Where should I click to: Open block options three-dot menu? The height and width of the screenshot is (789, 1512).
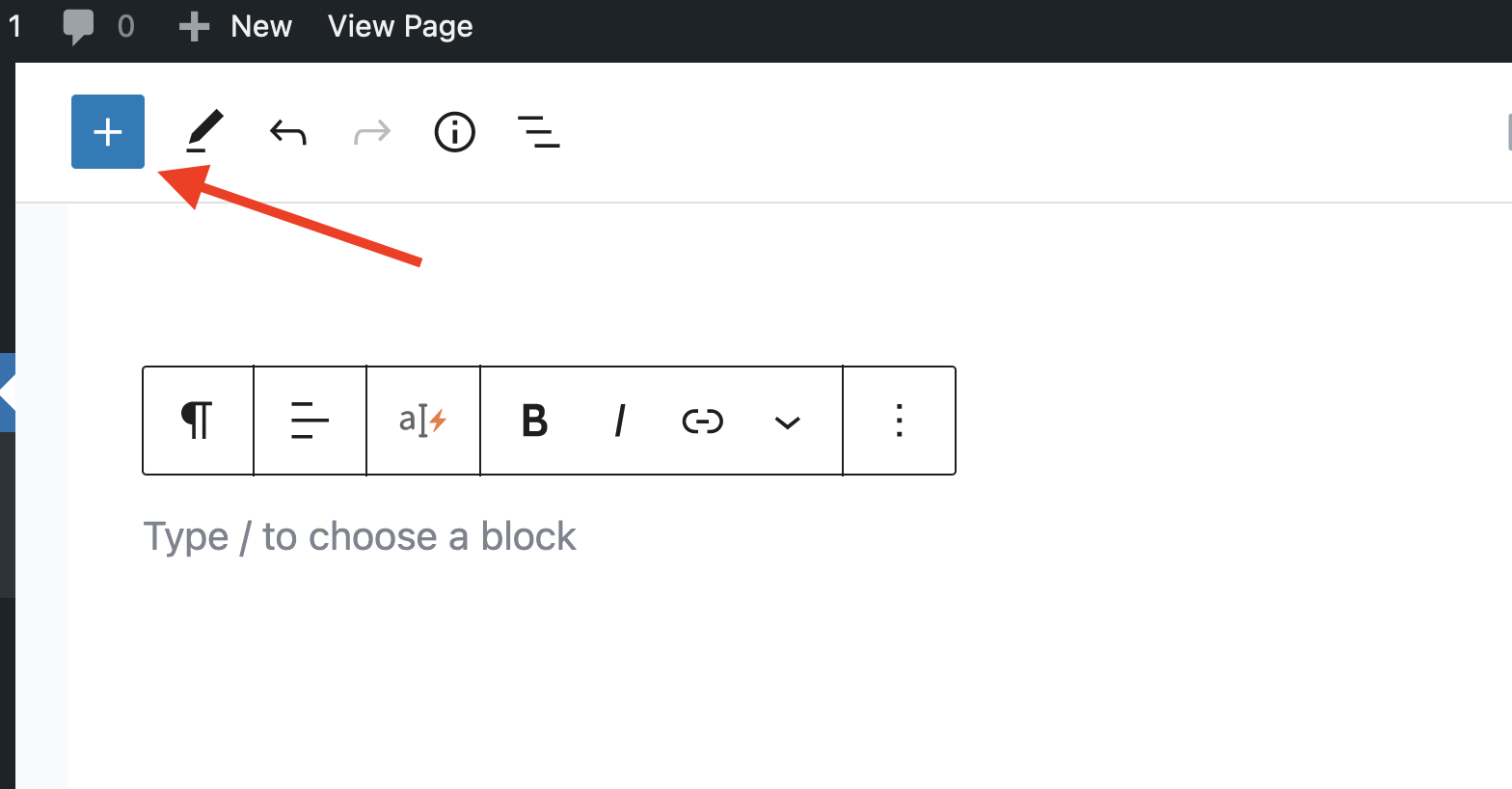pos(899,421)
